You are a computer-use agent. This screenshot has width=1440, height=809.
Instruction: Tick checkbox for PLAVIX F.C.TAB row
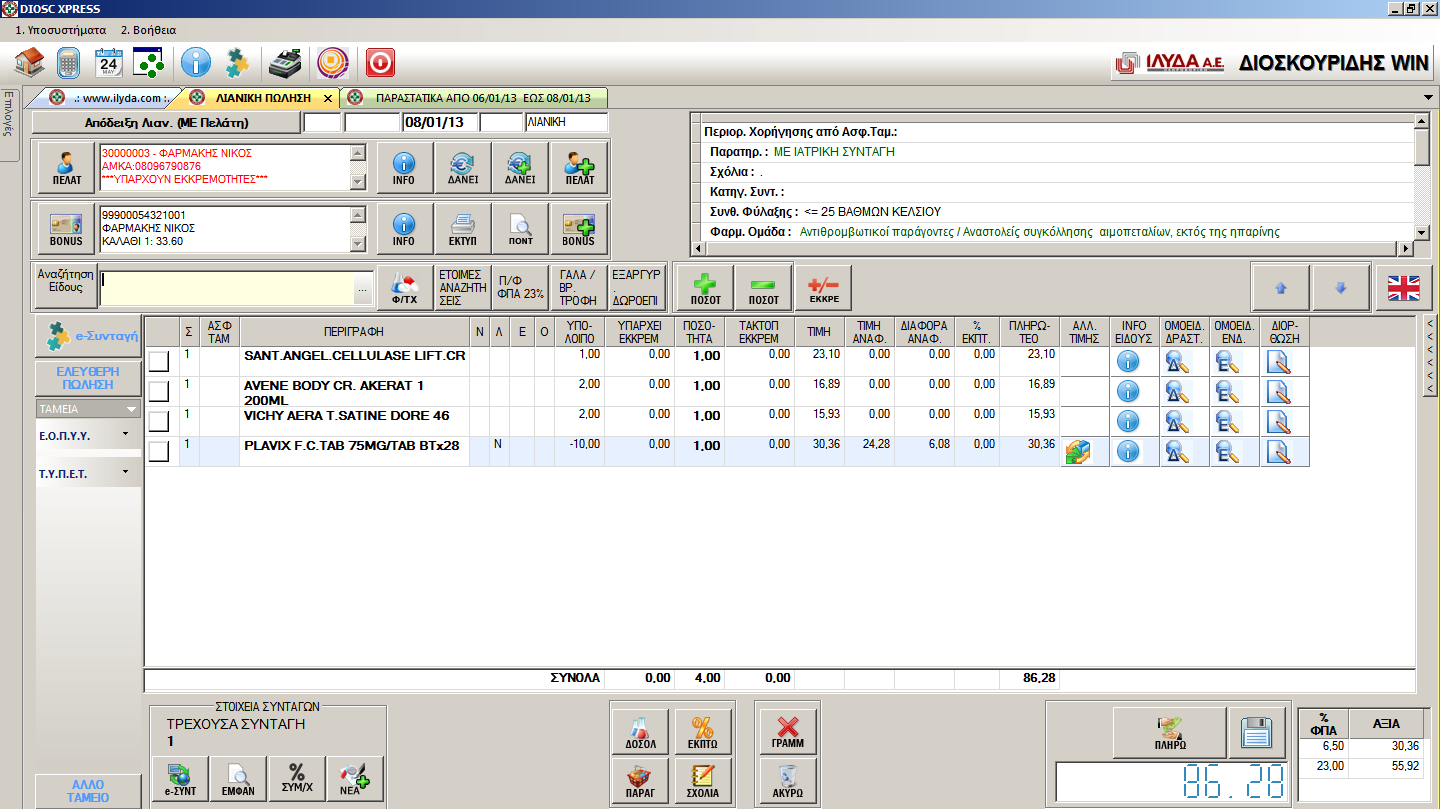point(159,452)
